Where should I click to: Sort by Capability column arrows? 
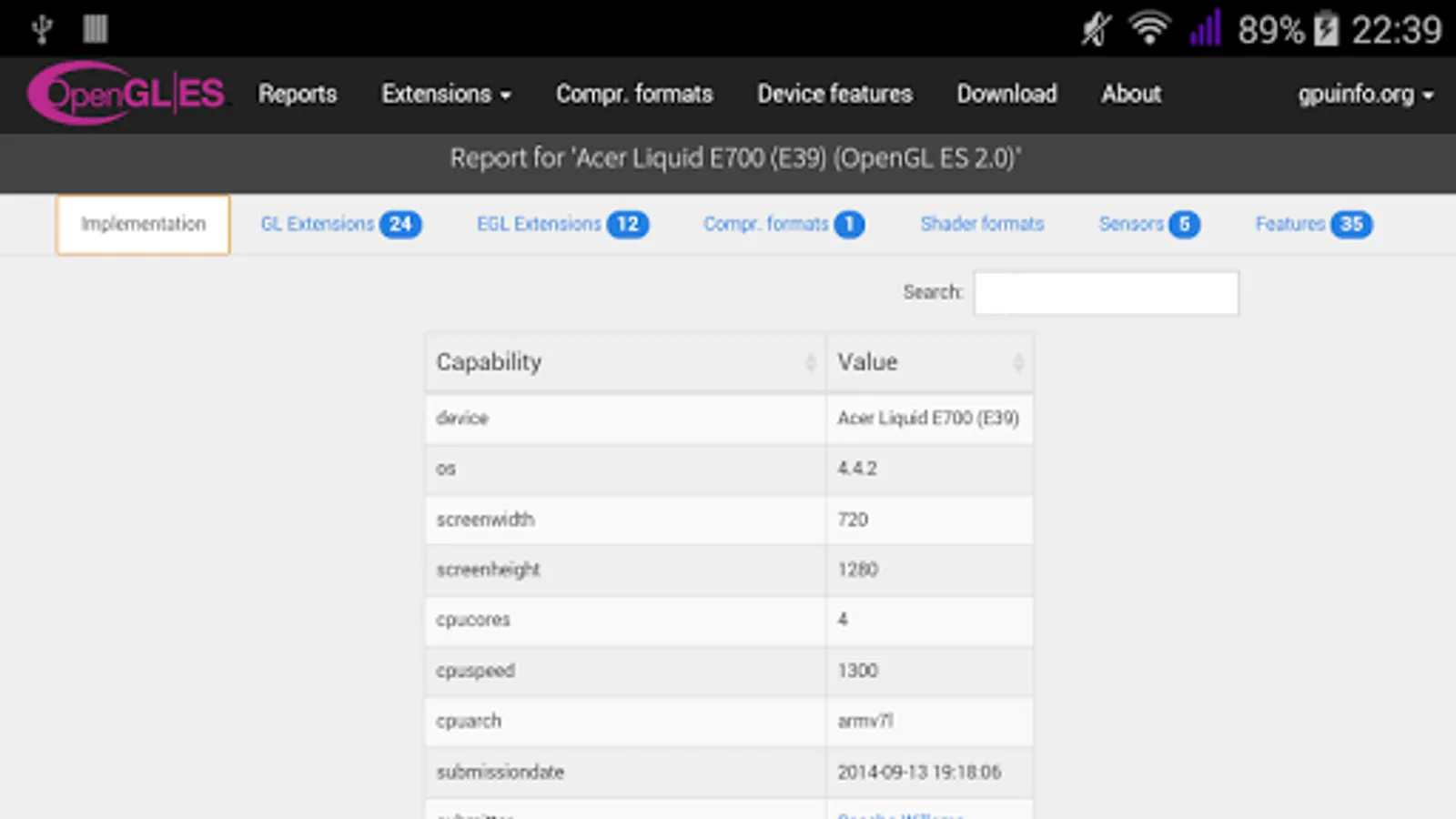click(810, 363)
